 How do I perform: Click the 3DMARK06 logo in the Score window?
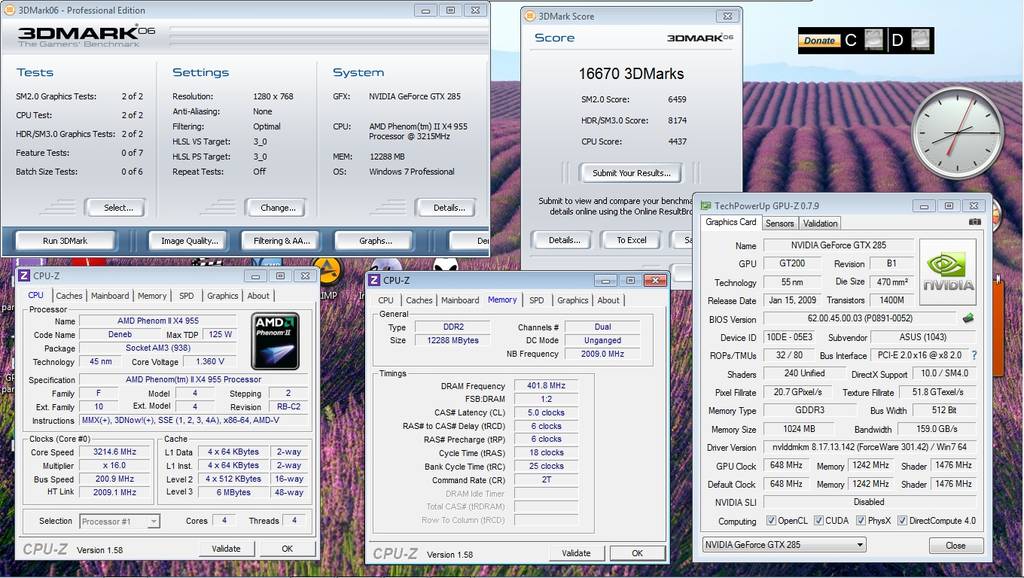coord(700,38)
